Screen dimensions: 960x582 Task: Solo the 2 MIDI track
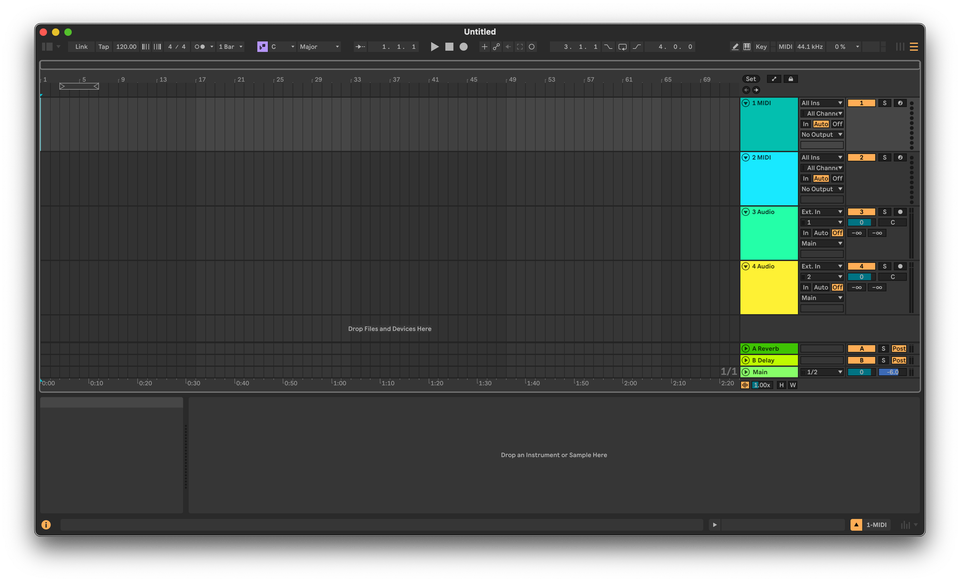tap(885, 157)
